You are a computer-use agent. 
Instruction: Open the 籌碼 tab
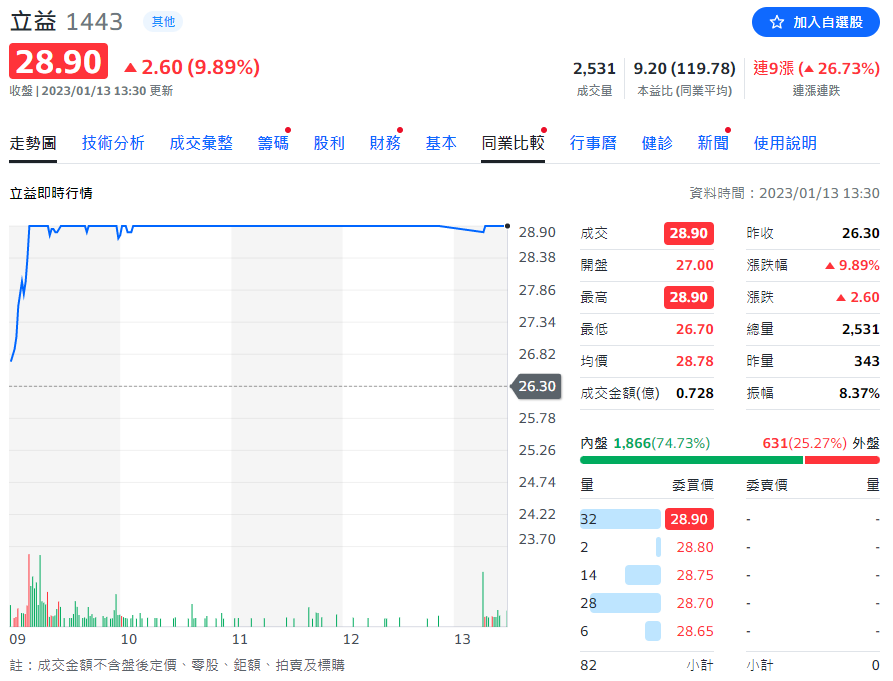click(273, 143)
